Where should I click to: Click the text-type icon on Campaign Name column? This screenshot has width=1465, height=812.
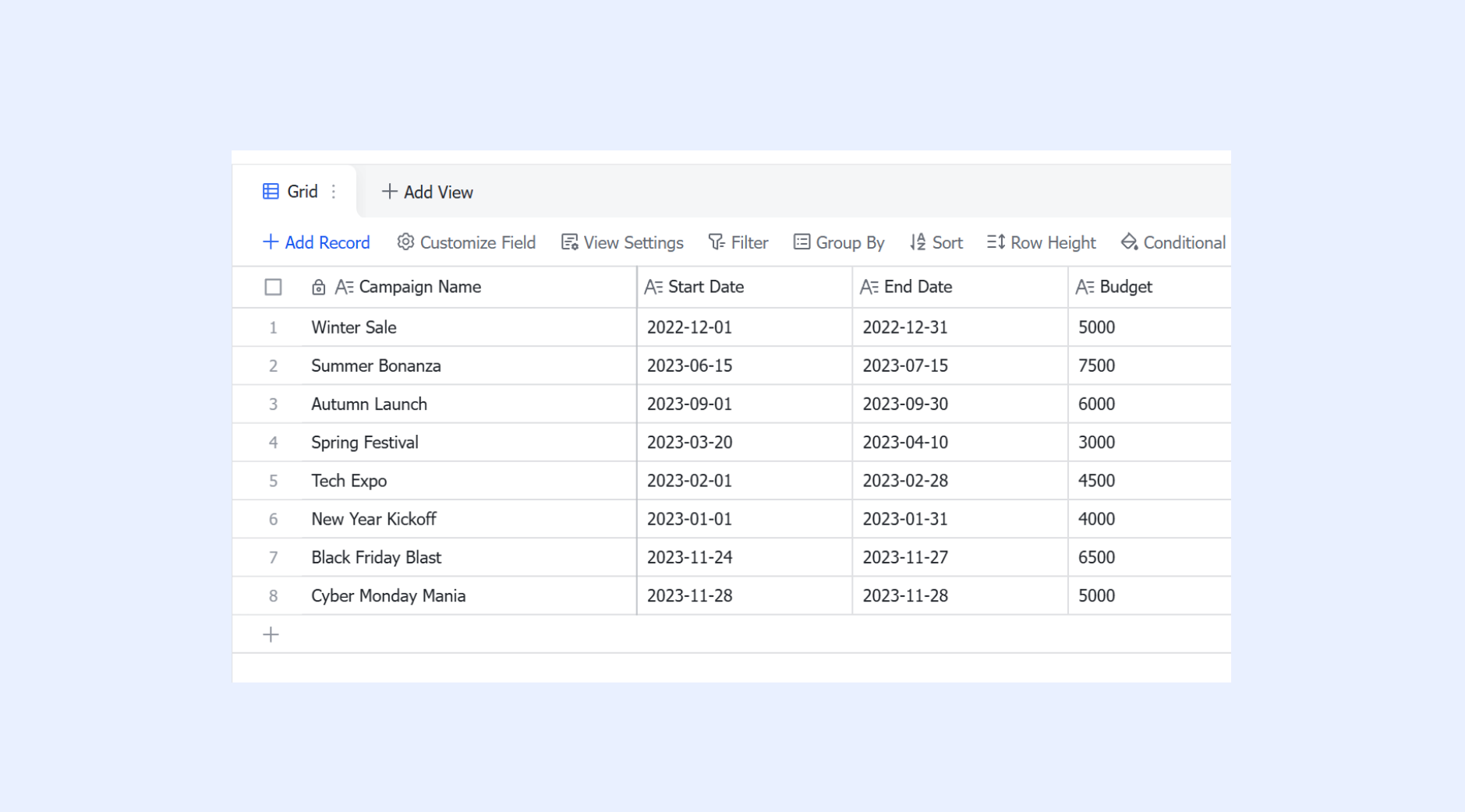344,288
